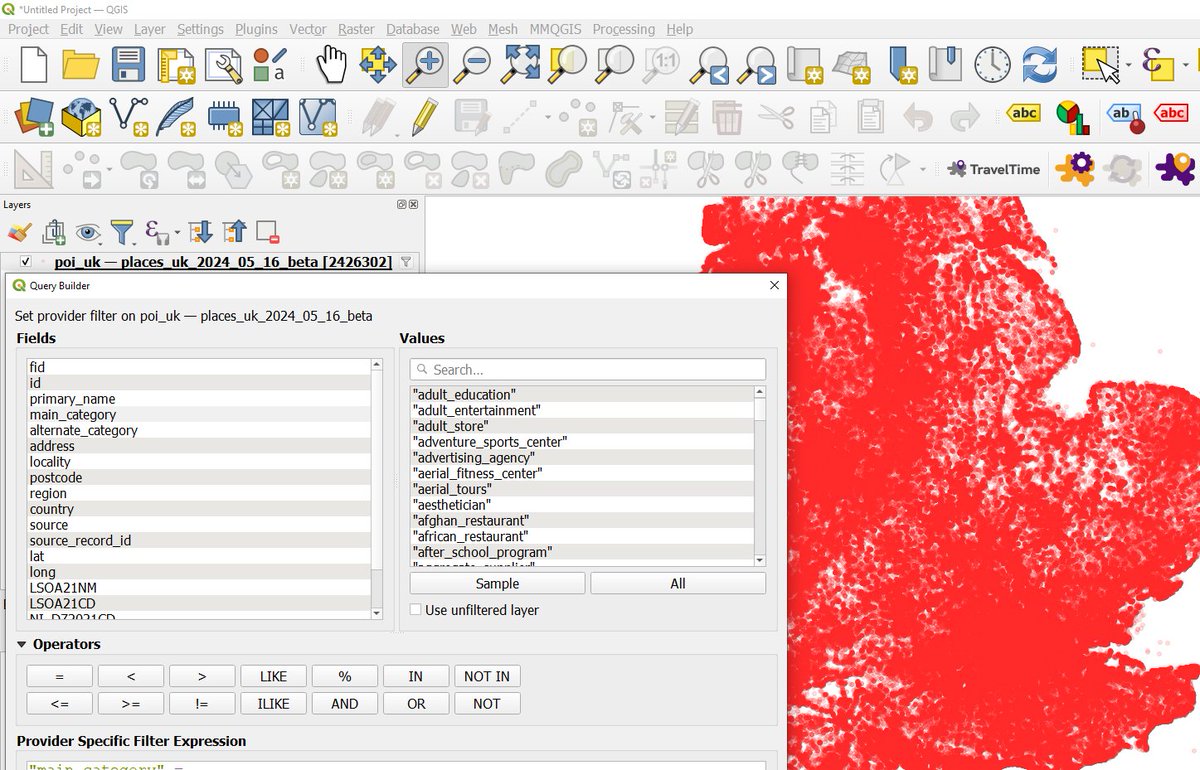The width and height of the screenshot is (1200, 770).
Task: Click the Sample values button
Action: pos(497,583)
